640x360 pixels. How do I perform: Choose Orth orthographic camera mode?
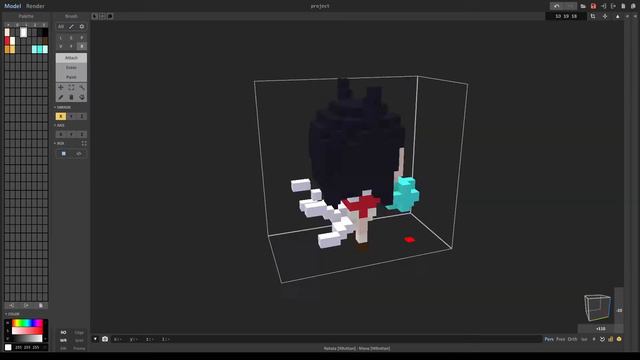pyautogui.click(x=573, y=339)
